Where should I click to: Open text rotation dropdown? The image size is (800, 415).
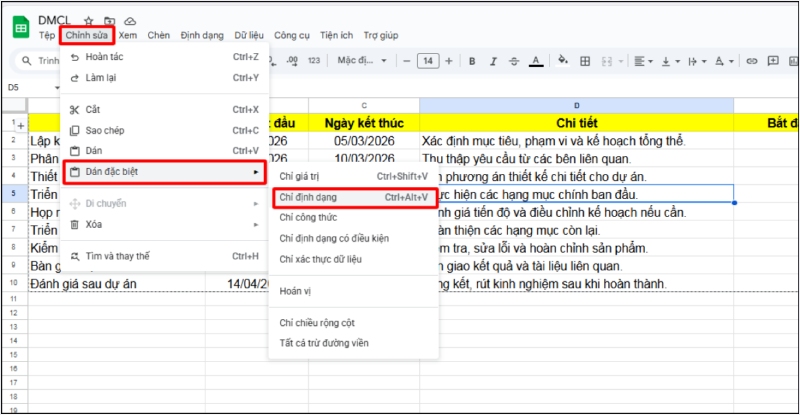tap(723, 61)
